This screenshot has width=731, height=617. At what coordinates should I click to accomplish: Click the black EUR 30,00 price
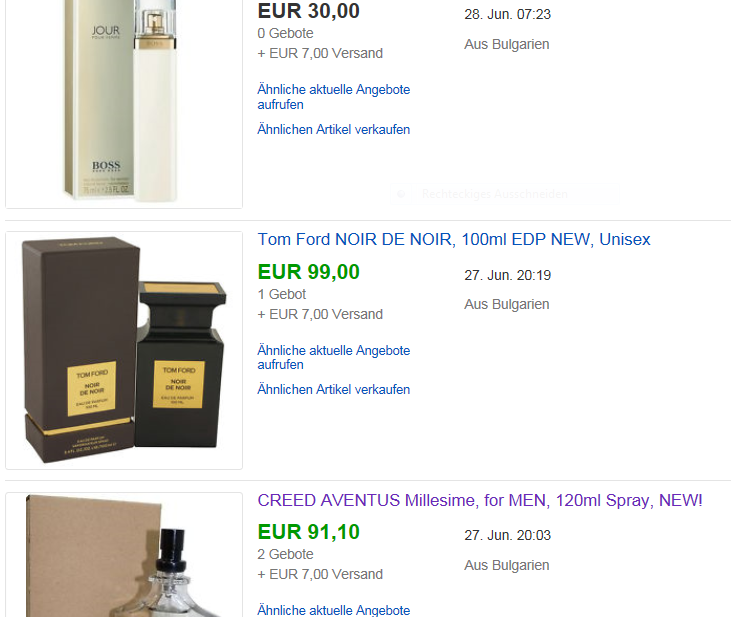pos(309,11)
